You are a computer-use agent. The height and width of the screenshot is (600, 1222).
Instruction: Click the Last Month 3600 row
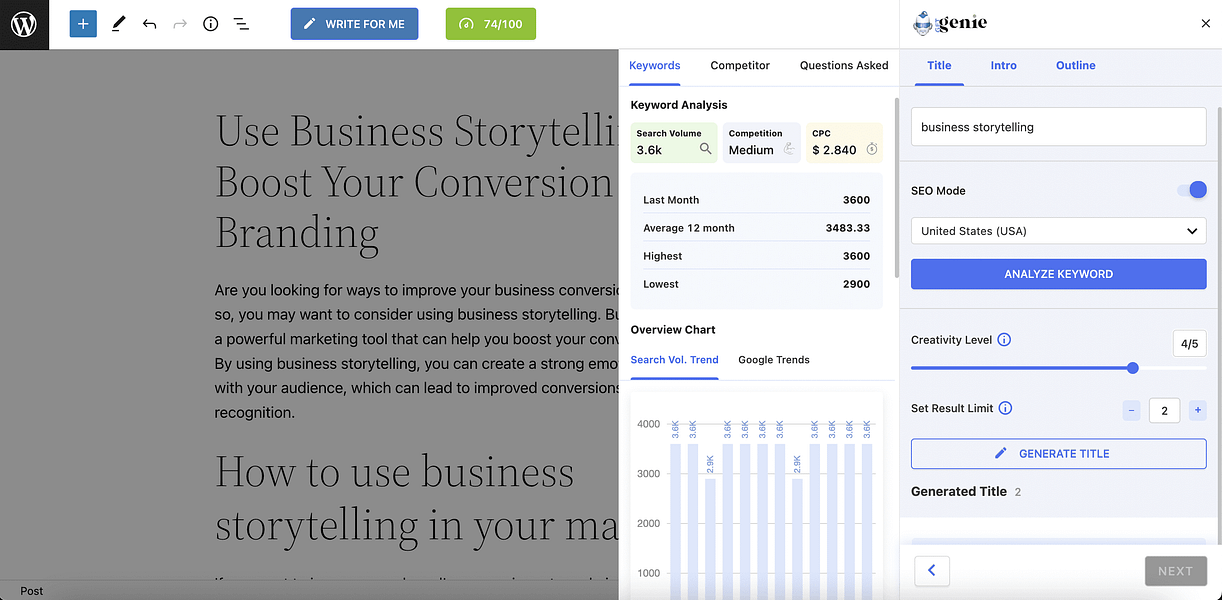[x=757, y=200]
